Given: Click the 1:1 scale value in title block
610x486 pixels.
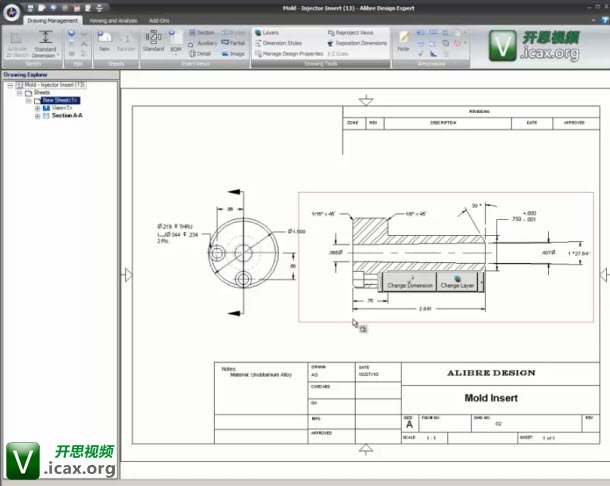Looking at the screenshot, I should pos(431,438).
